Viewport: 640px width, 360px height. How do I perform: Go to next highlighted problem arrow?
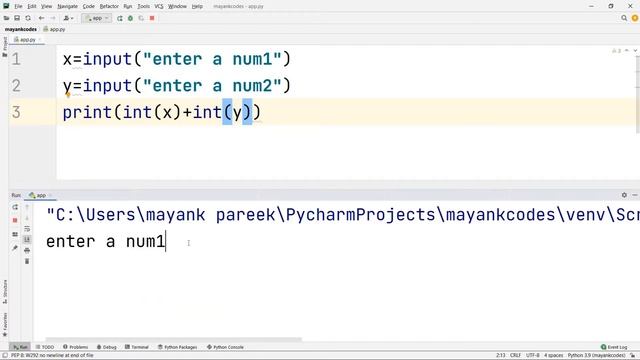[x=635, y=51]
